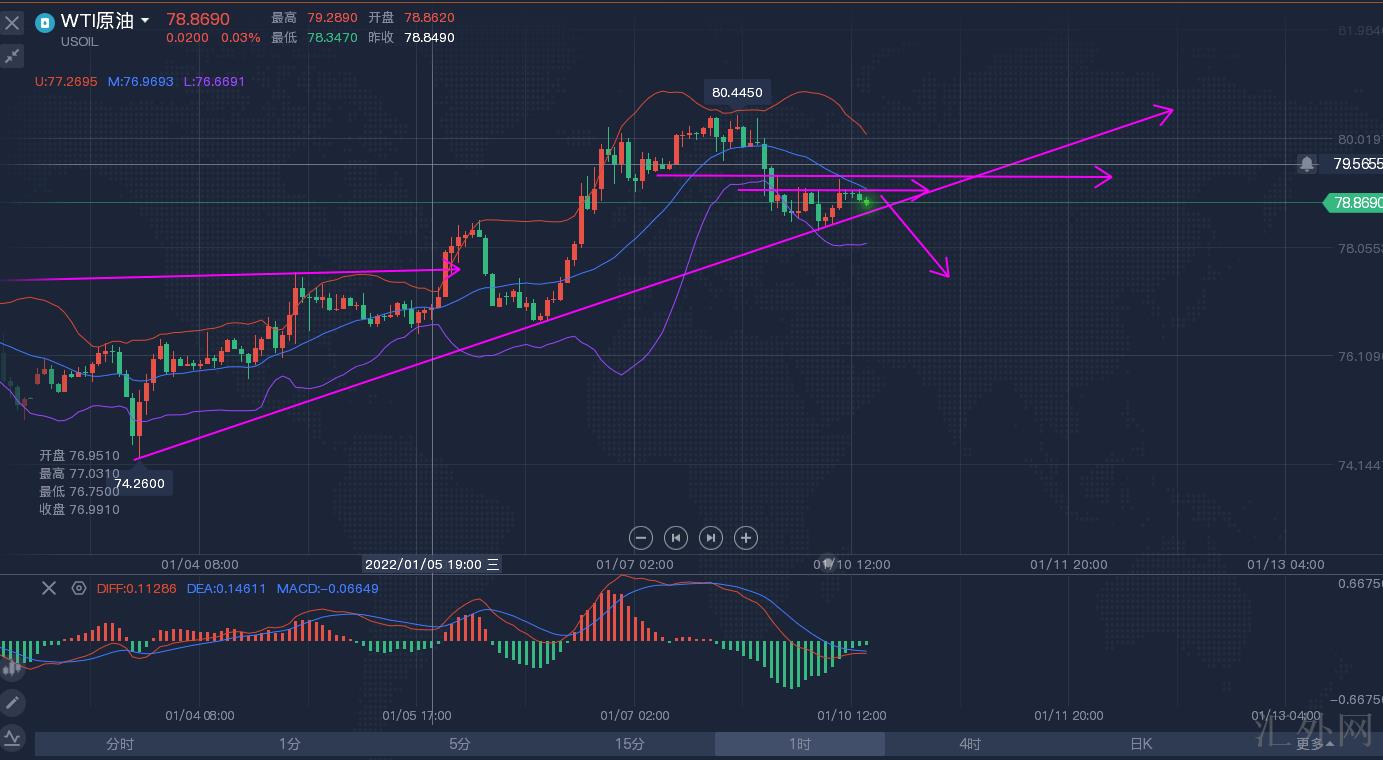
Task: Select the pencil drawing tool
Action: pos(12,702)
